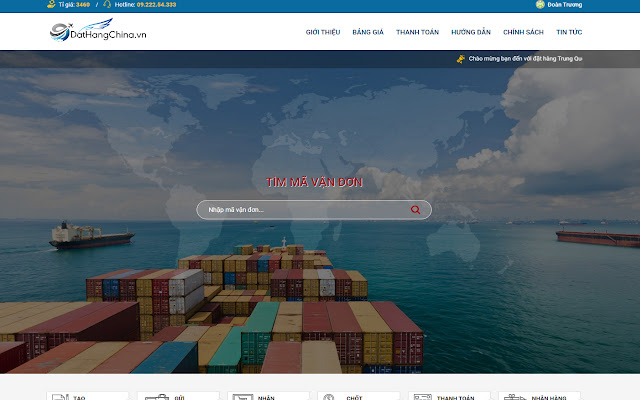Image resolution: width=640 pixels, height=400 pixels.
Task: Click the Doàn Trương user avatar icon
Action: pos(540,4)
